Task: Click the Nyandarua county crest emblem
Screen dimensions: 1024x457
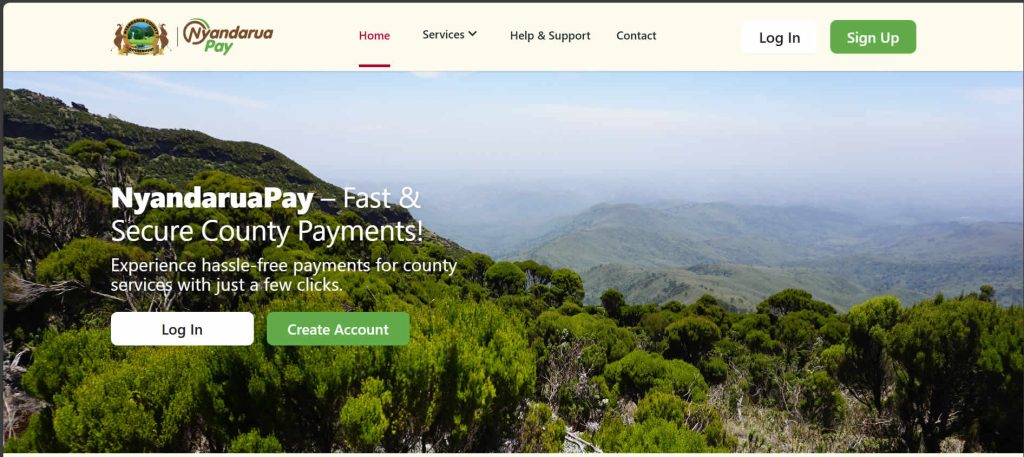Action: tap(141, 37)
